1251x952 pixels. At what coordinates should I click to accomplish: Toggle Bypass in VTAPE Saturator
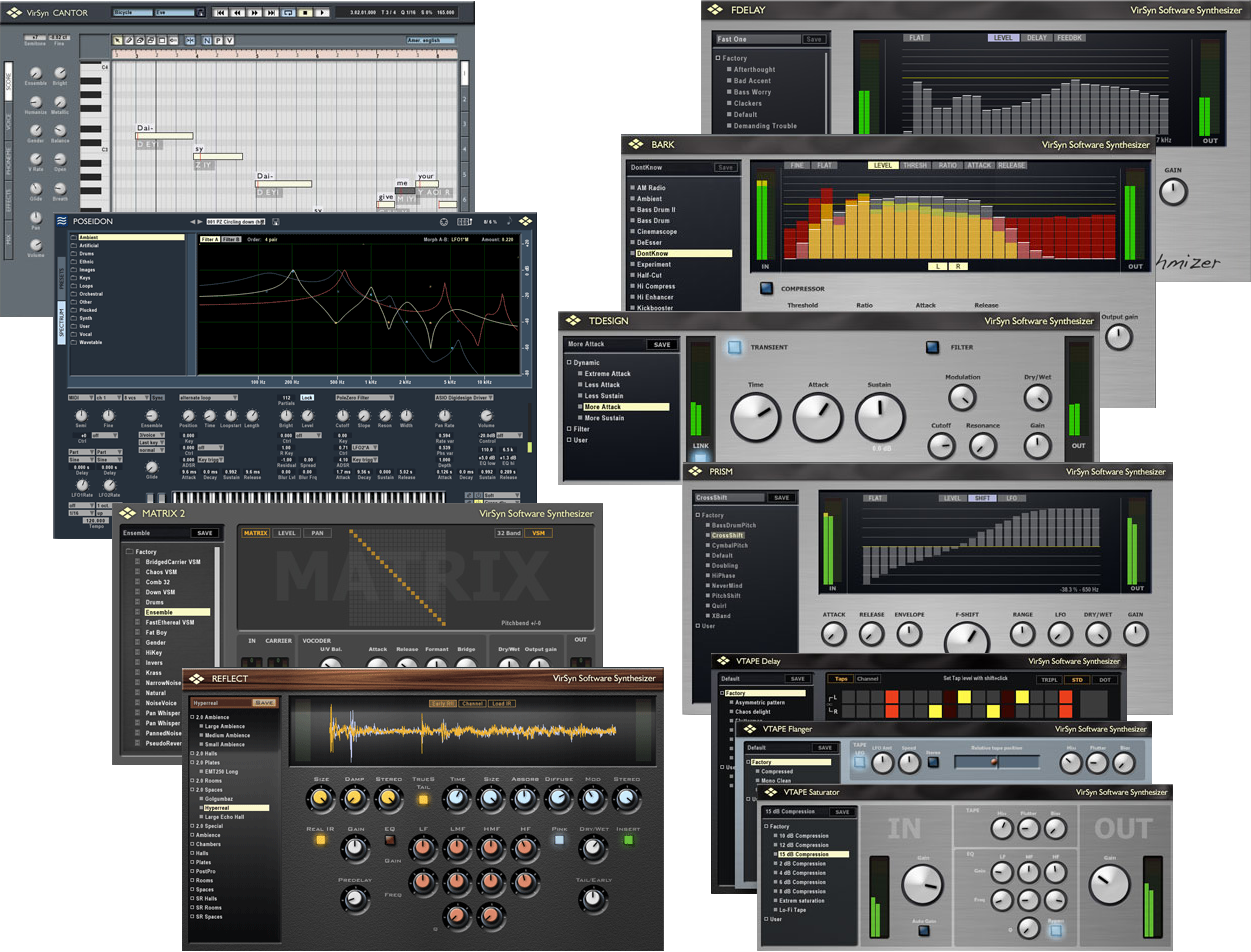coord(1056,930)
